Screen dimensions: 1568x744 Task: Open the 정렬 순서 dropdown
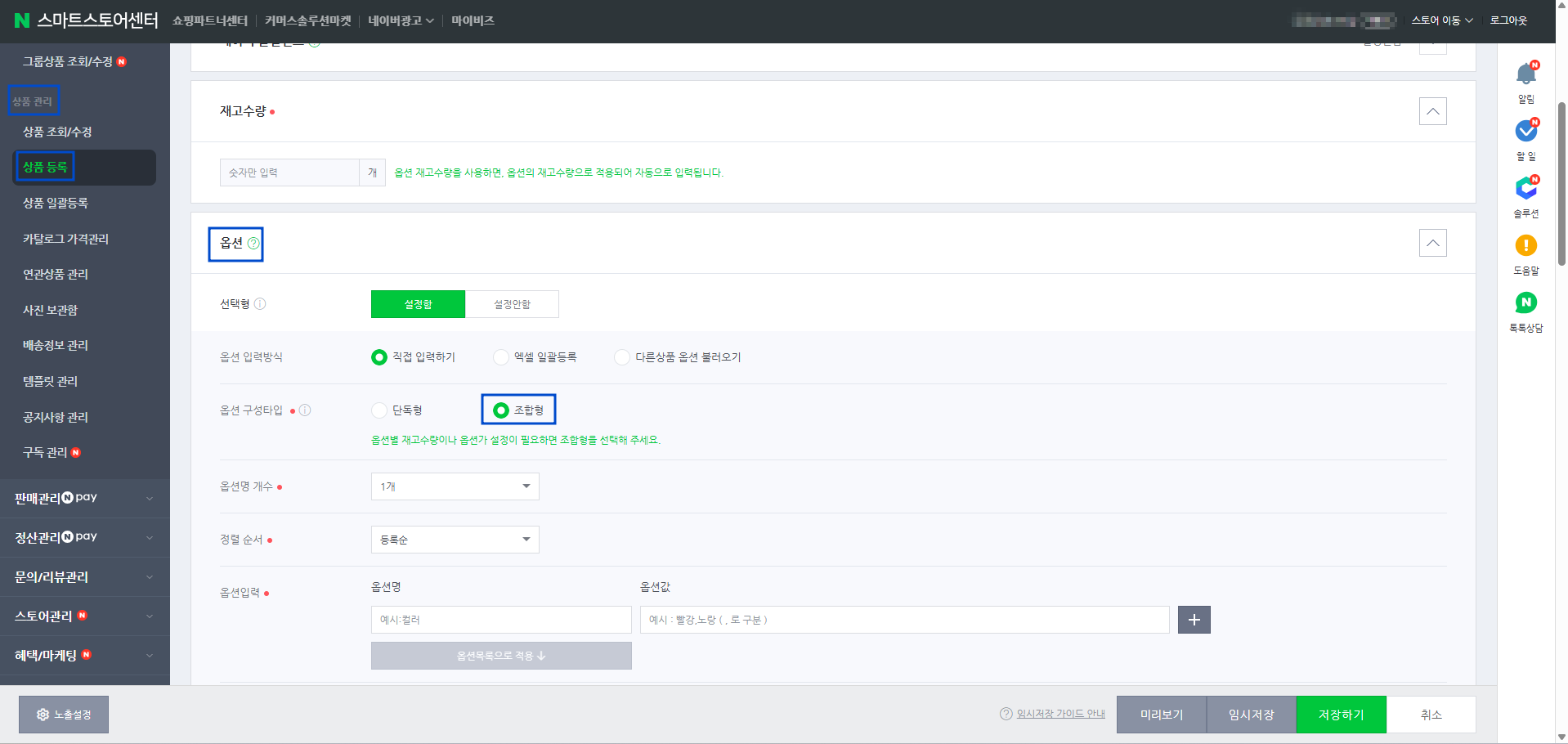tap(455, 540)
